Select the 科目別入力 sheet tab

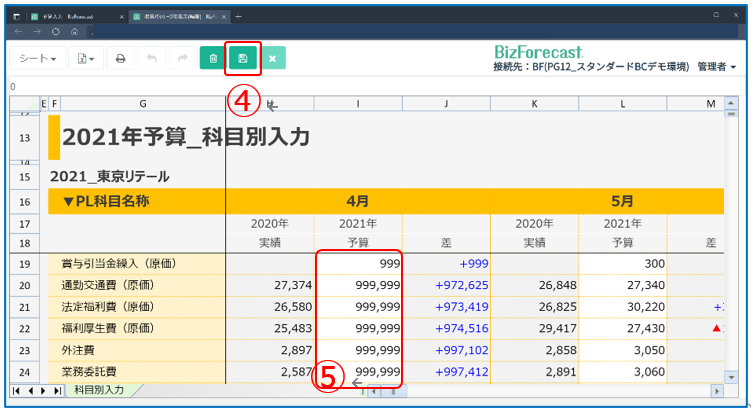(x=98, y=390)
